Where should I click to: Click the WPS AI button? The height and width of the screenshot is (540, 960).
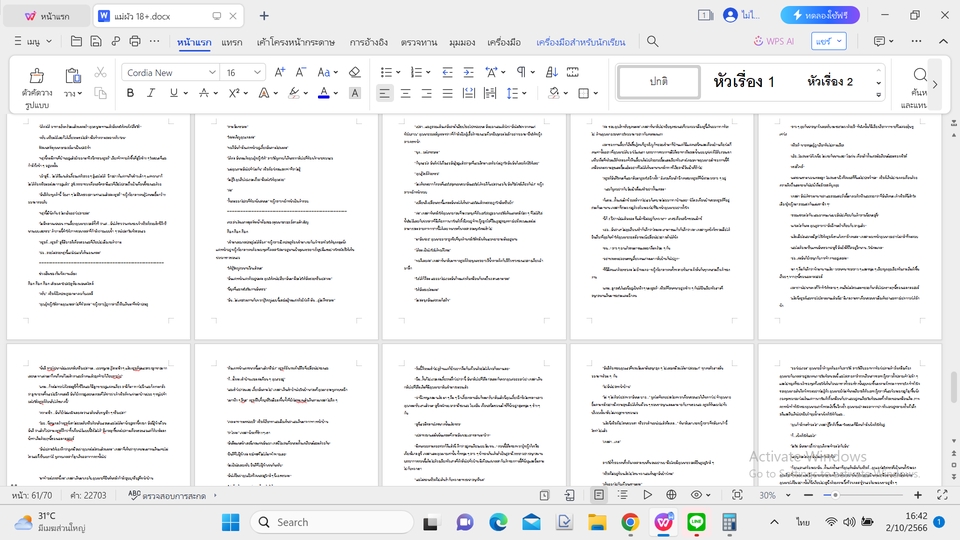pos(774,41)
